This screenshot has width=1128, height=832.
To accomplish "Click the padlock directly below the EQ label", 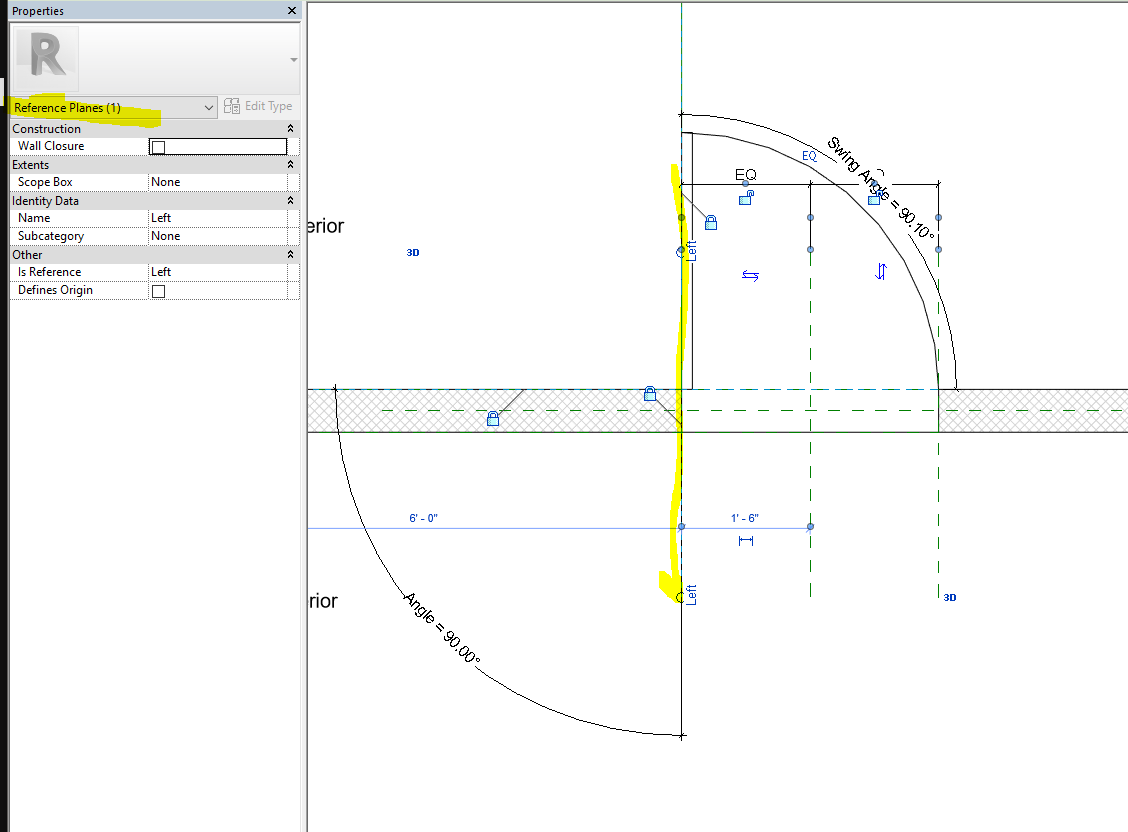I will 746,198.
